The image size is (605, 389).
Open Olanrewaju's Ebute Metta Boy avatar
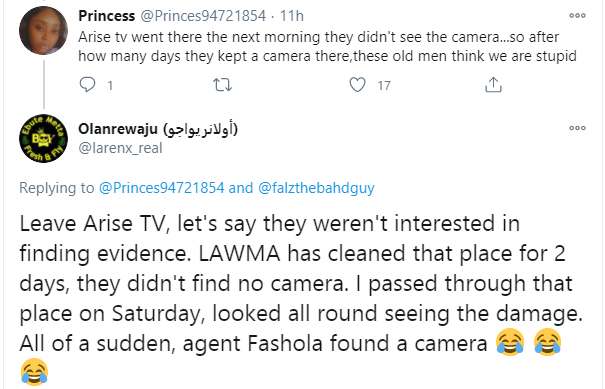(44, 138)
